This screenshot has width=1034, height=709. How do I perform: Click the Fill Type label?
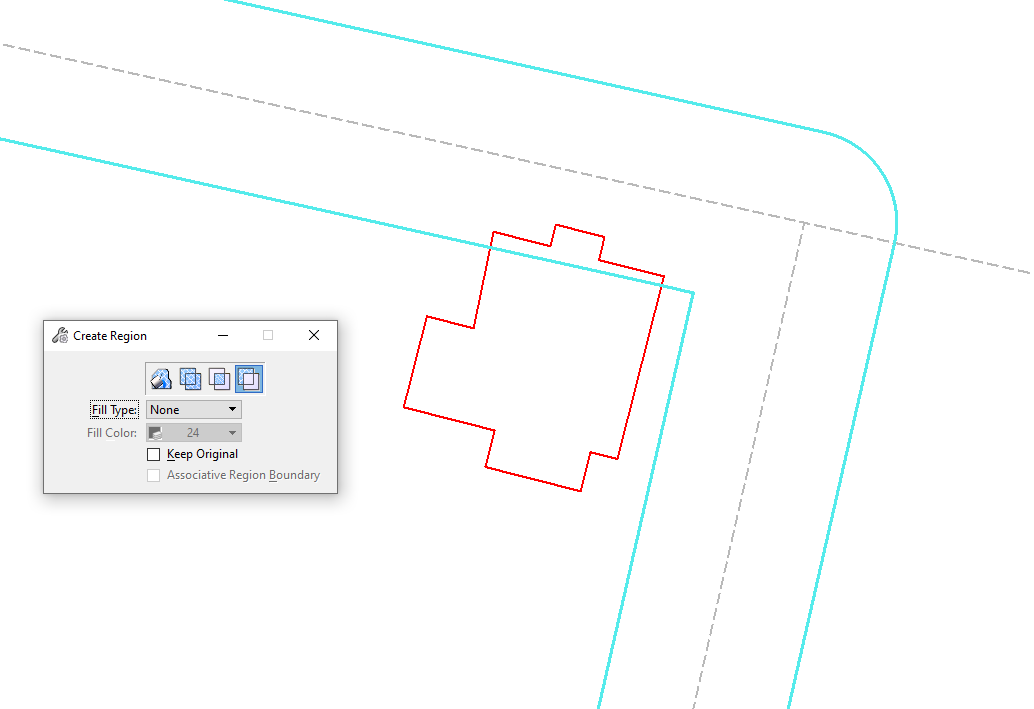click(x=114, y=410)
